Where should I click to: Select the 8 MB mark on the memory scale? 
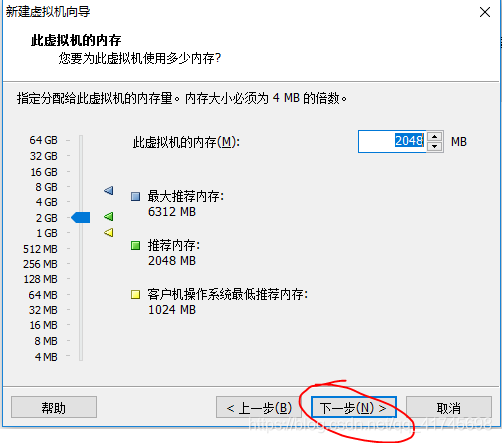tap(46, 341)
